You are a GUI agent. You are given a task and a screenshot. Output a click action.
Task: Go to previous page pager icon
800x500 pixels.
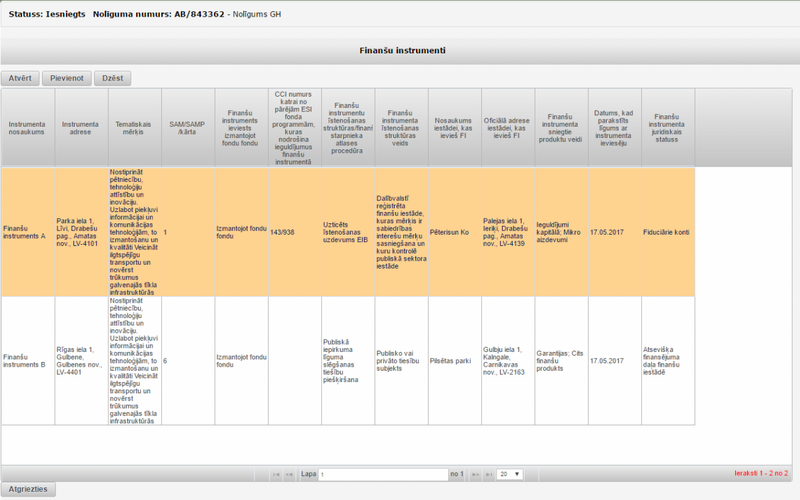[x=289, y=473]
